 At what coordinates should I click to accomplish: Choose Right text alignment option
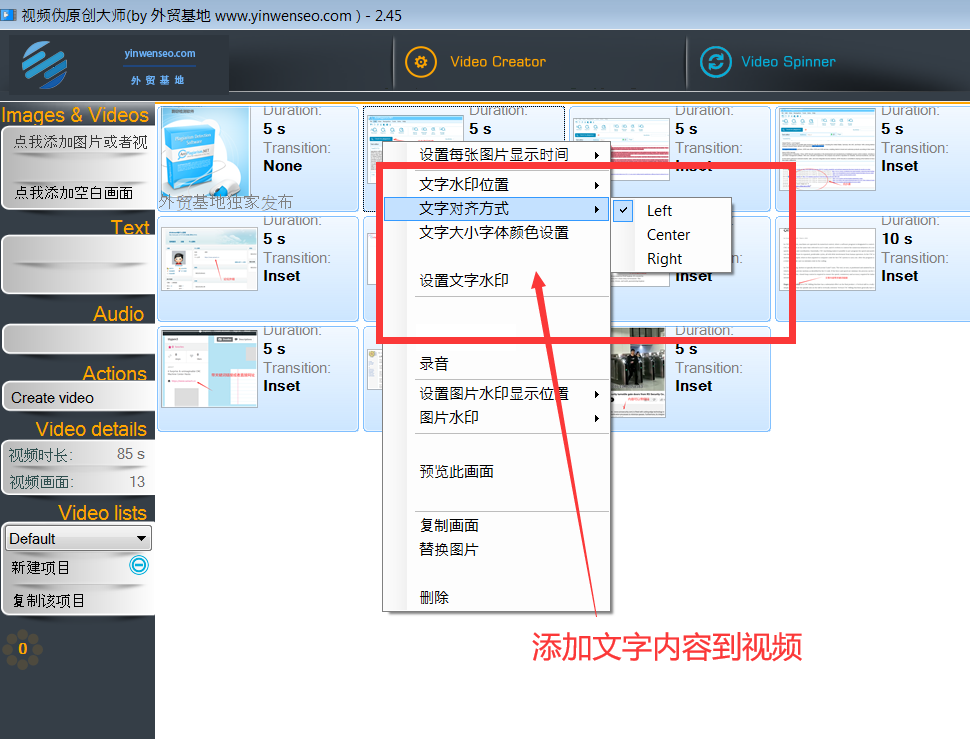click(664, 259)
